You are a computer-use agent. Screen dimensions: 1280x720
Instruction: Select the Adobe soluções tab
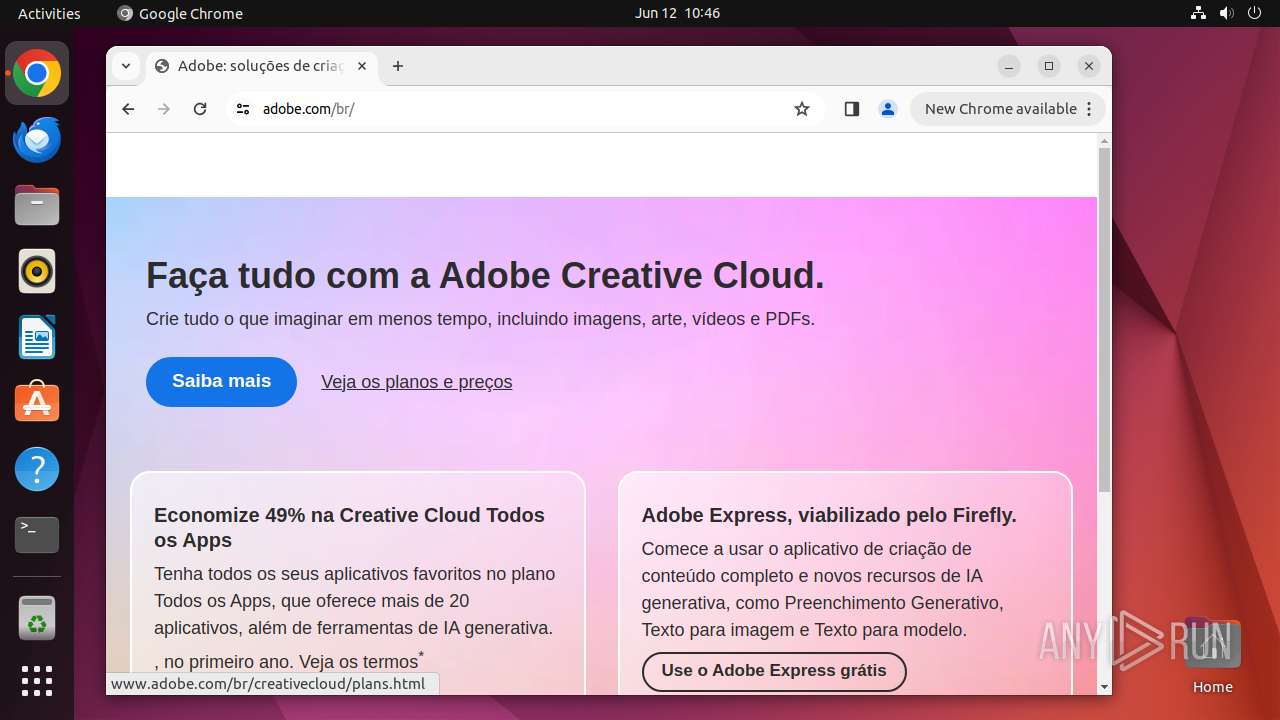262,66
